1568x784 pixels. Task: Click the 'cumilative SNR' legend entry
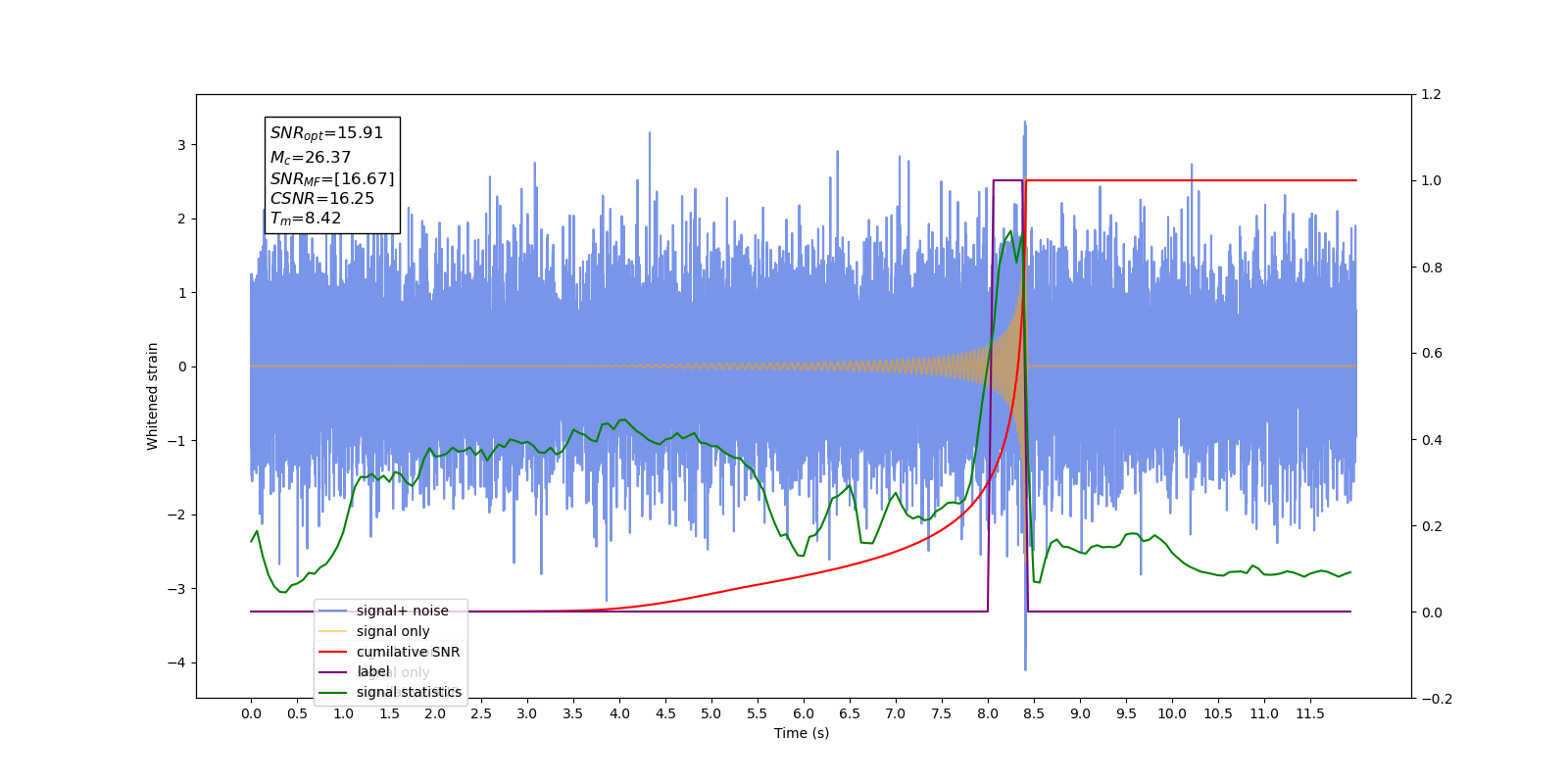point(408,652)
